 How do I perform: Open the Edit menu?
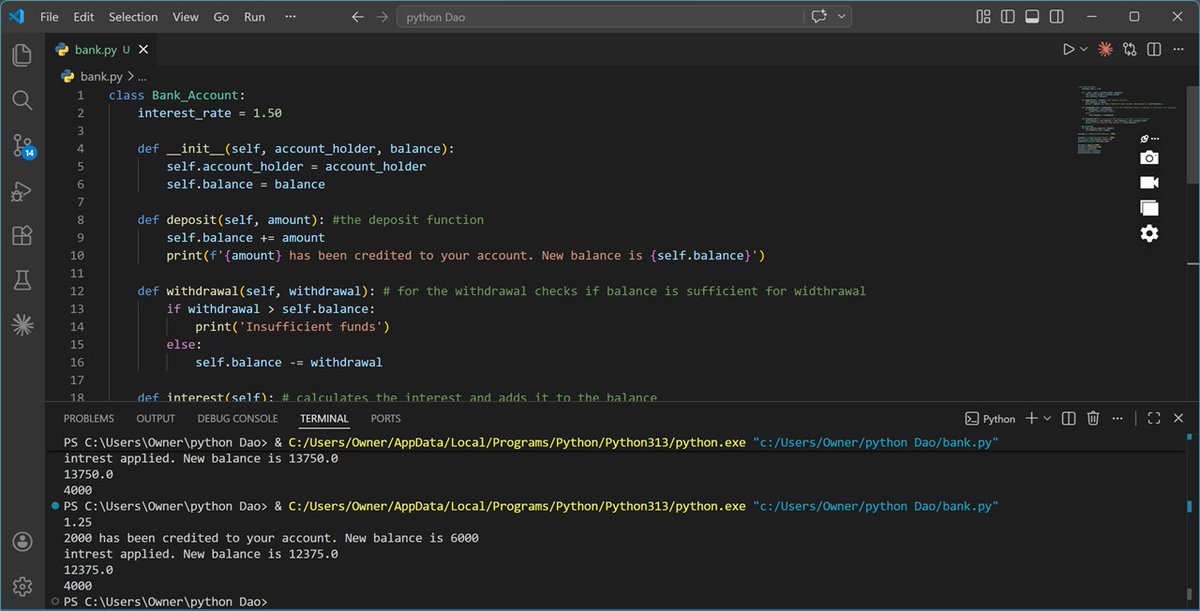(x=84, y=17)
